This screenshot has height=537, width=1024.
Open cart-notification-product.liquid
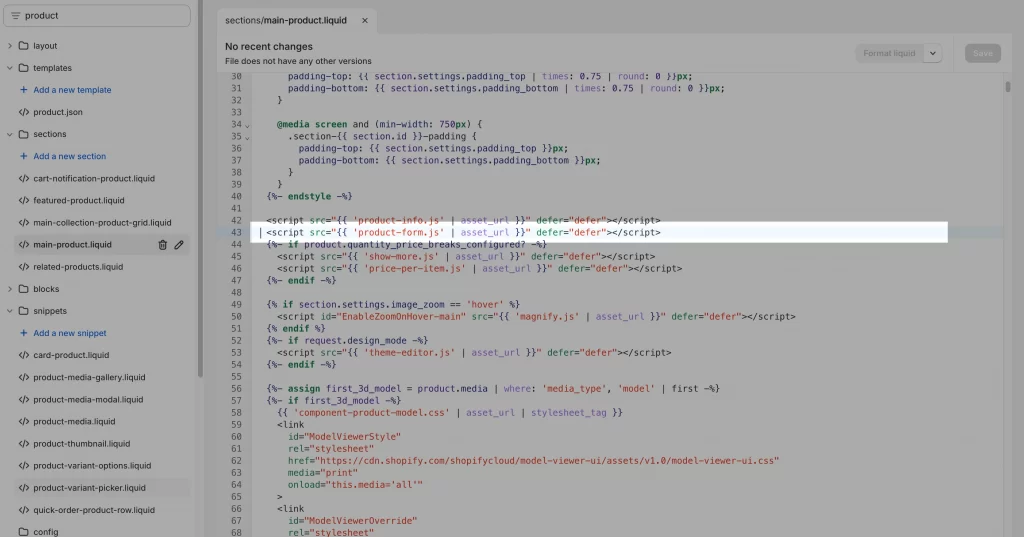click(x=94, y=178)
